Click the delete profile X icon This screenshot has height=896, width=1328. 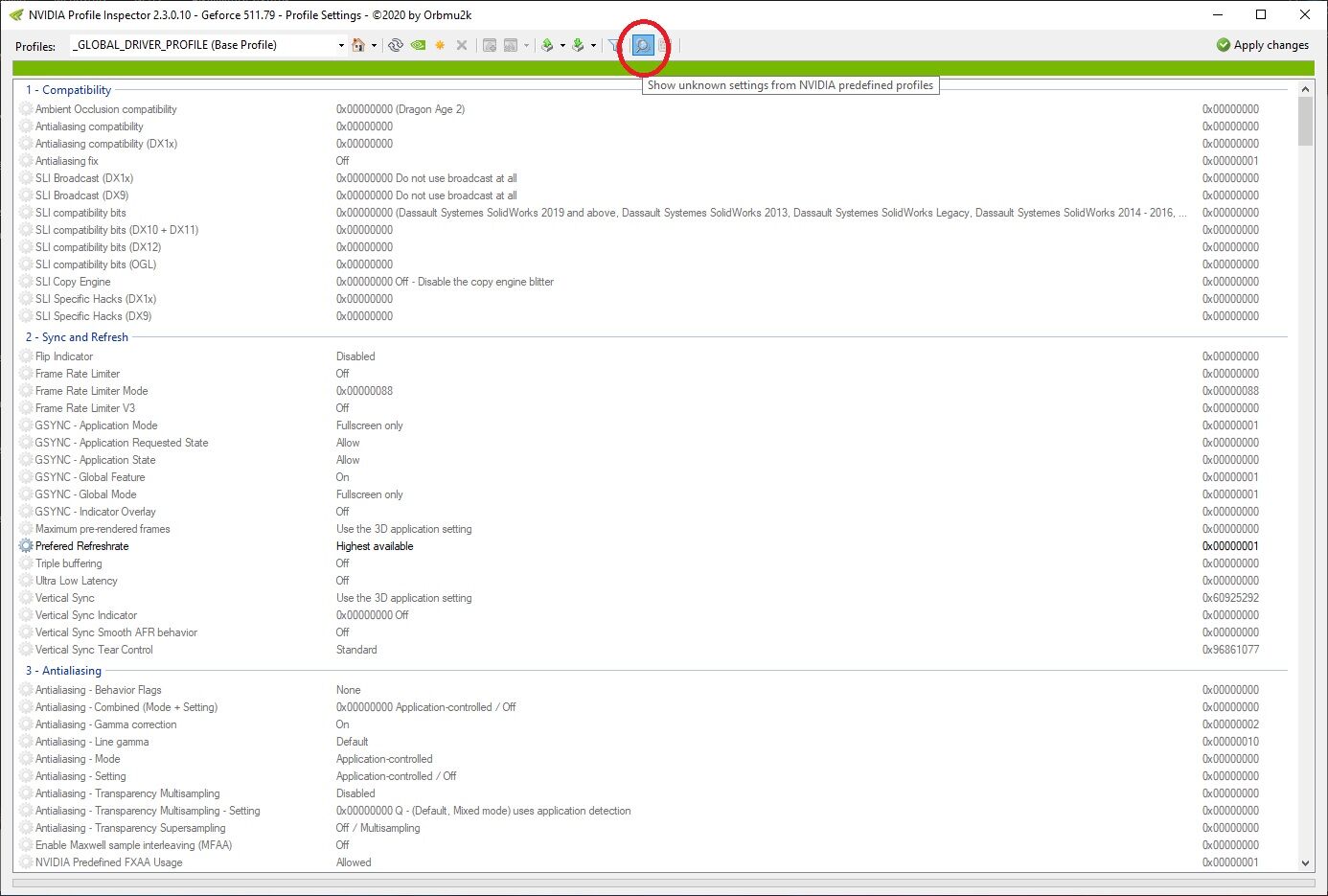click(x=462, y=45)
